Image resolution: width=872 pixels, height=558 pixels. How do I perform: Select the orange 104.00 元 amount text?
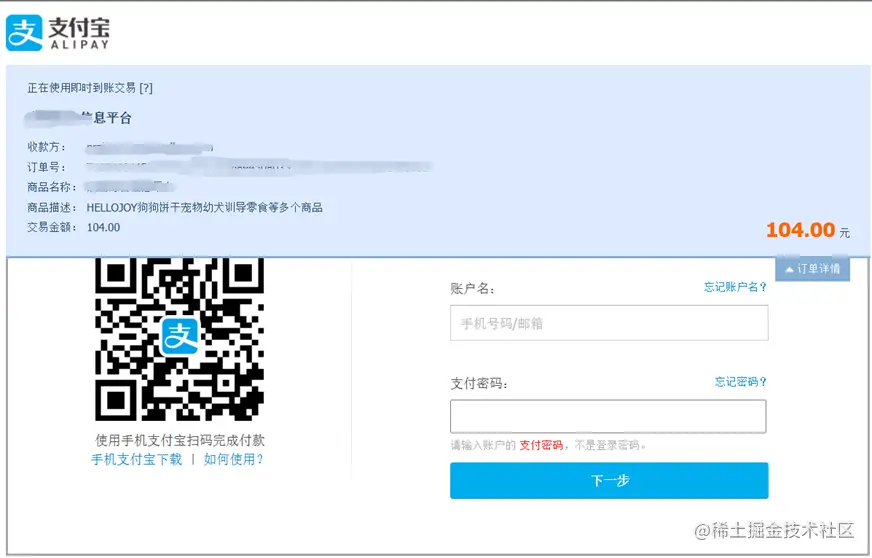tap(808, 230)
